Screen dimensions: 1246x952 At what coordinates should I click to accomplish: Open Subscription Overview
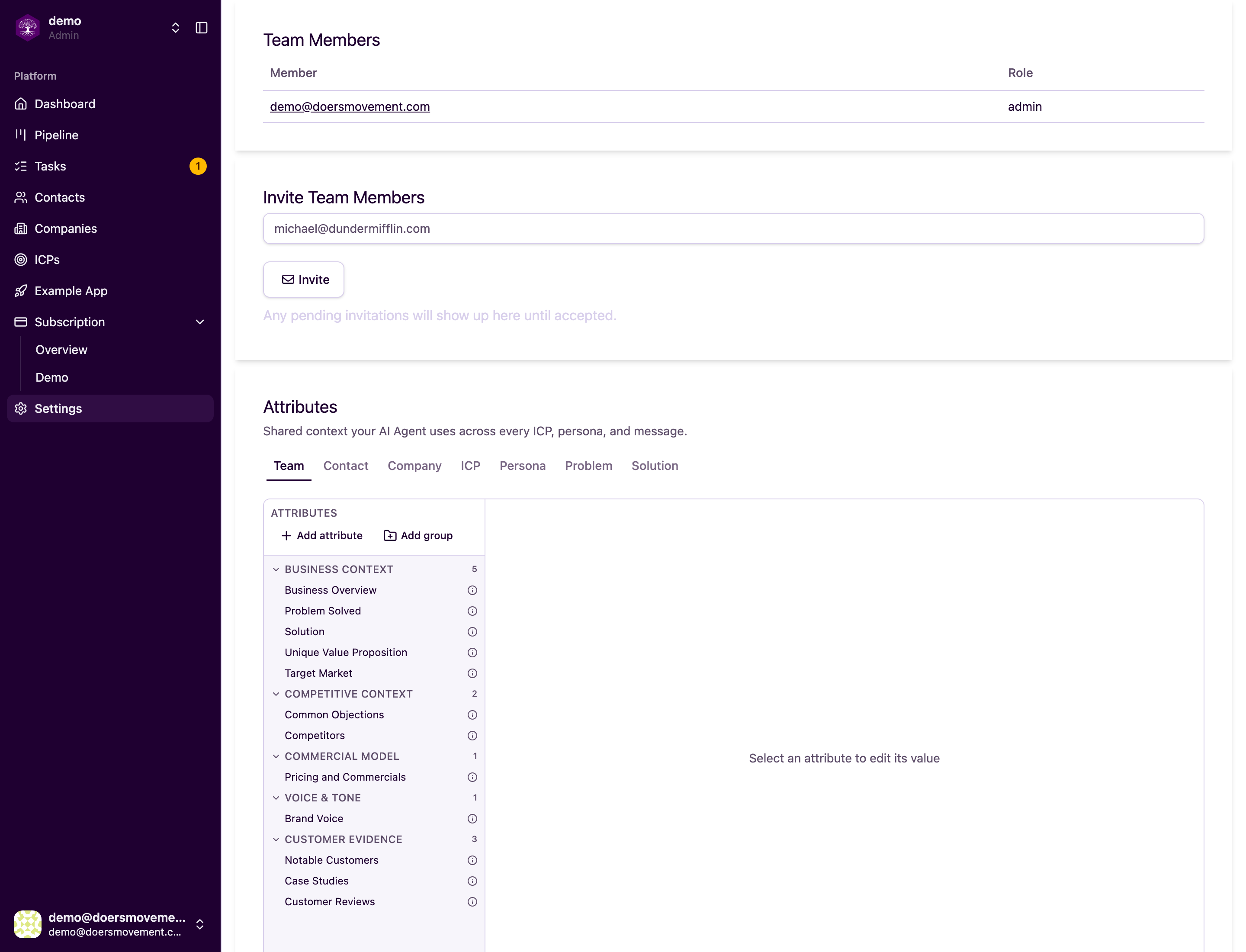pos(61,350)
